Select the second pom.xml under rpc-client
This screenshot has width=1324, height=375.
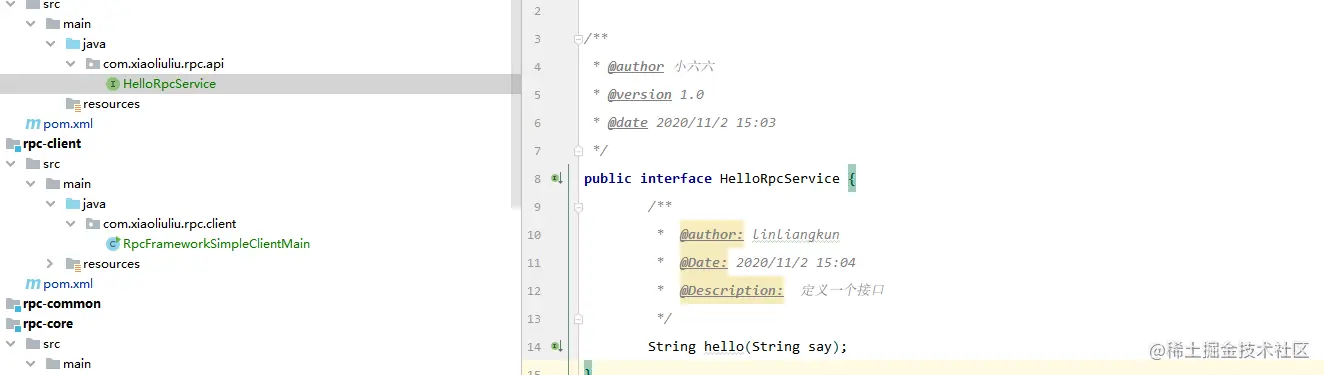[68, 284]
